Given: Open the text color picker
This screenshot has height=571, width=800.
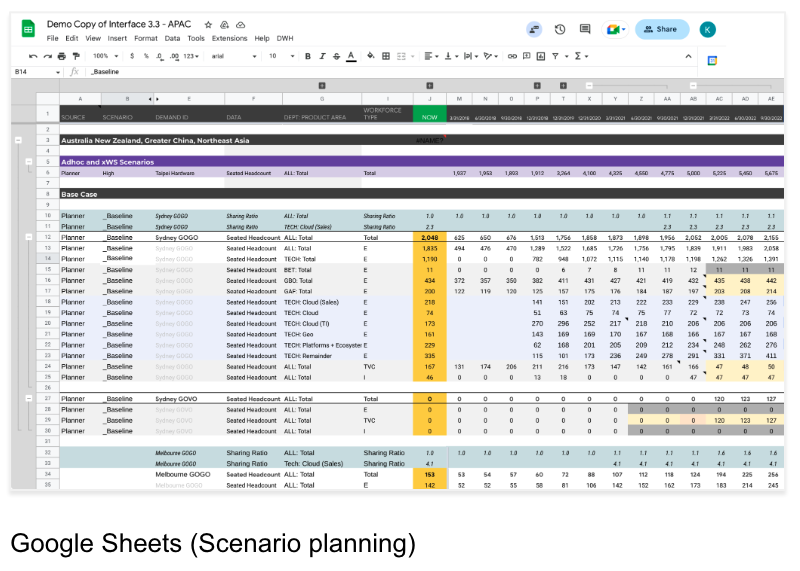Looking at the screenshot, I should pyautogui.click(x=351, y=56).
